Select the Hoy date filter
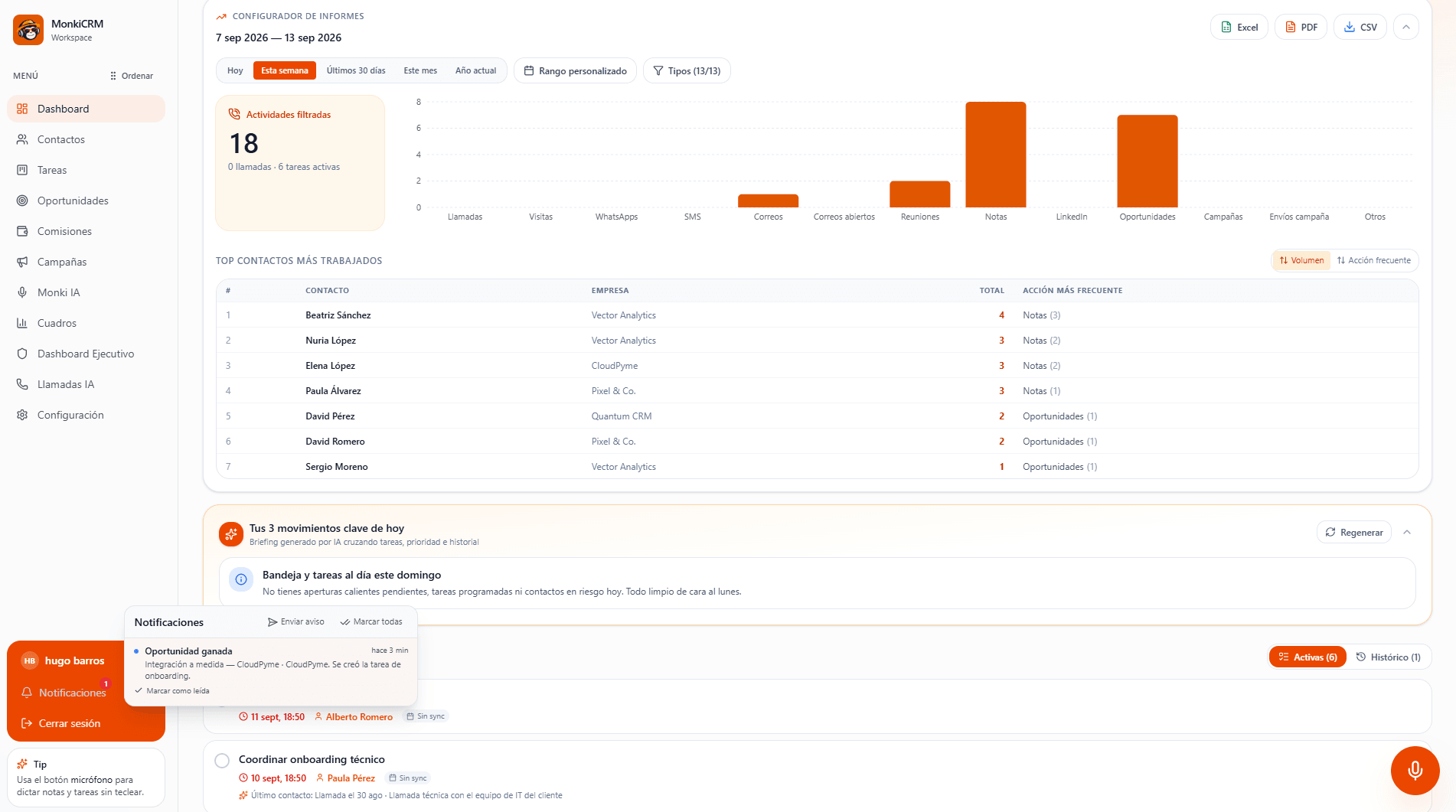This screenshot has width=1456, height=812. coord(235,70)
